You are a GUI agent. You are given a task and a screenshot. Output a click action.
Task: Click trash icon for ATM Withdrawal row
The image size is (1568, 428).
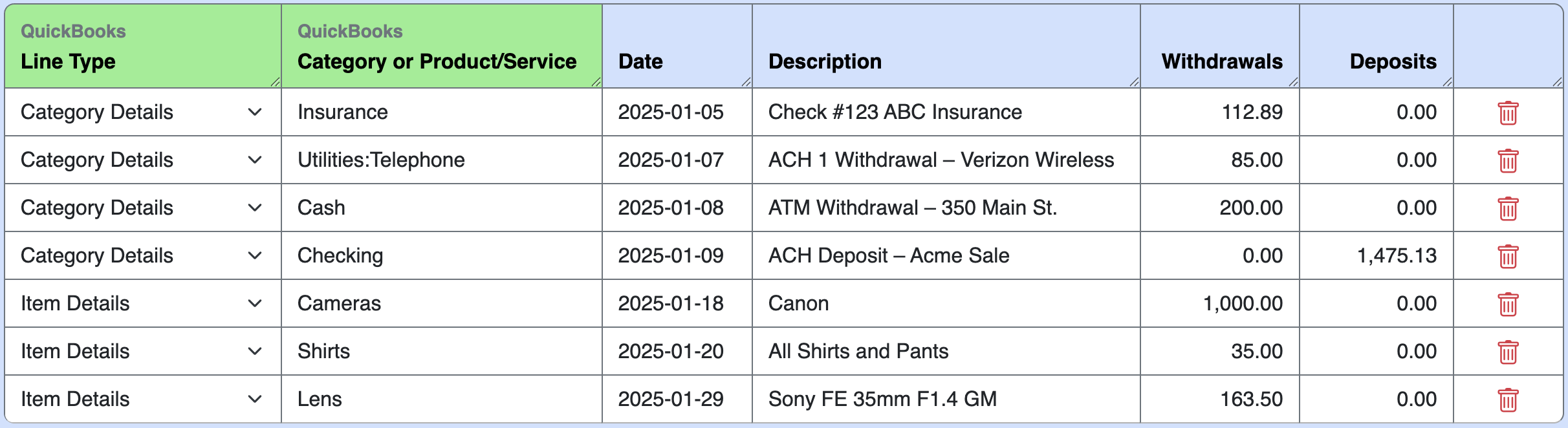(1508, 209)
